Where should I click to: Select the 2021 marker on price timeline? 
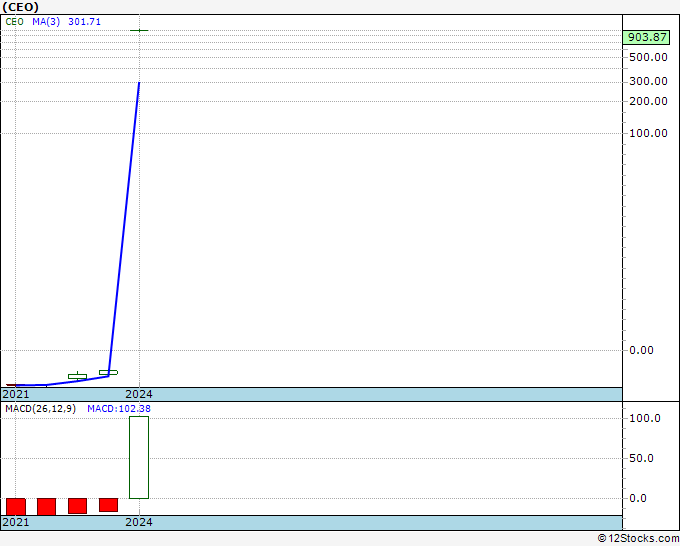(16, 395)
